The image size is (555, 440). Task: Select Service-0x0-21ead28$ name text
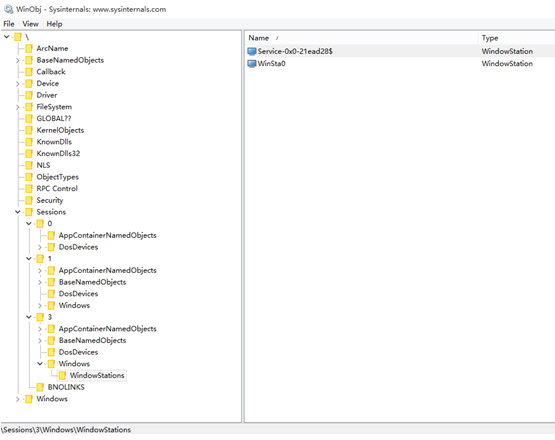(x=295, y=51)
